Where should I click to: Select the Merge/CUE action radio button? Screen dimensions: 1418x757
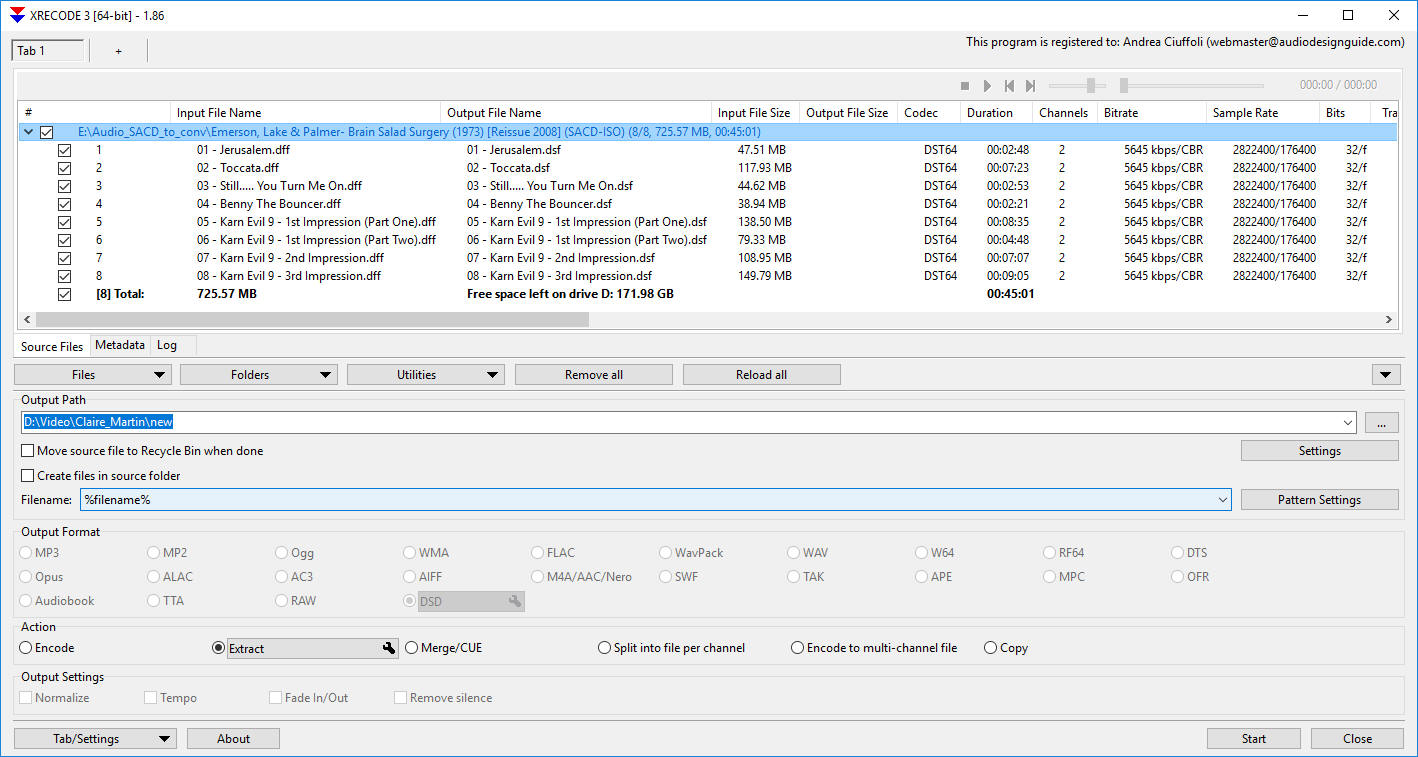[x=411, y=648]
